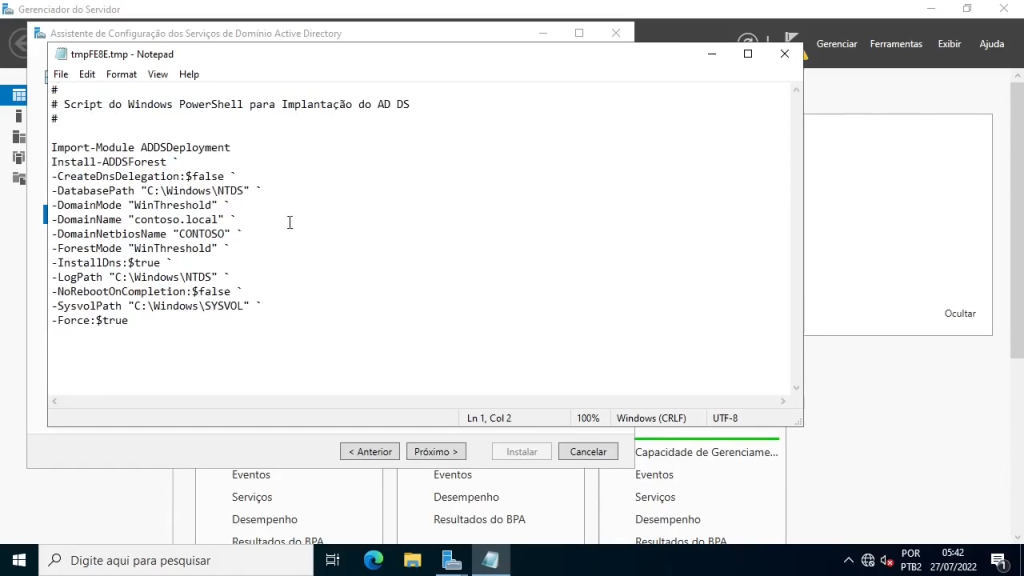The height and width of the screenshot is (576, 1024).
Task: Click the -Force:$true line
Action: click(x=90, y=320)
